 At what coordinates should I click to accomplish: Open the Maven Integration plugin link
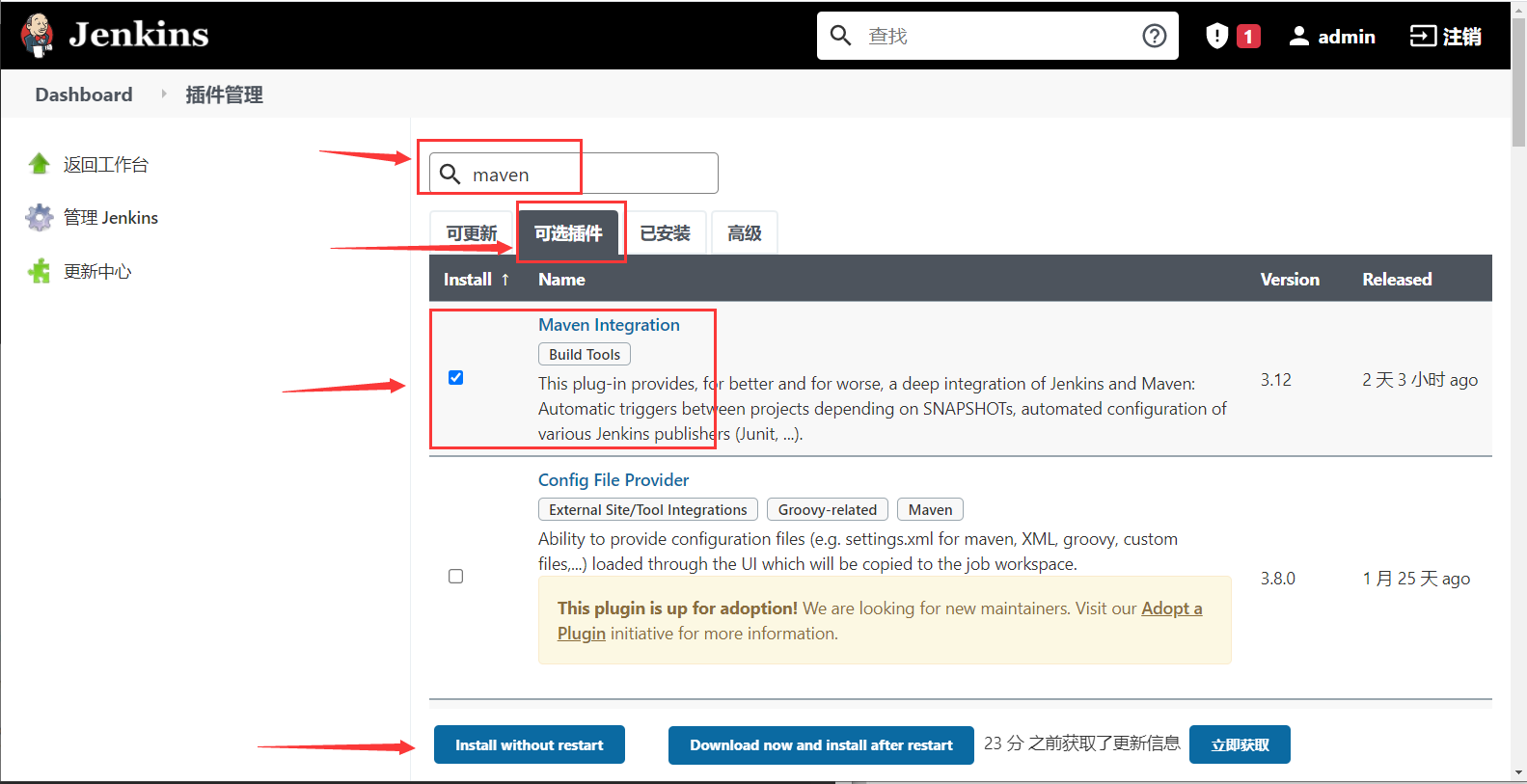[x=609, y=325]
